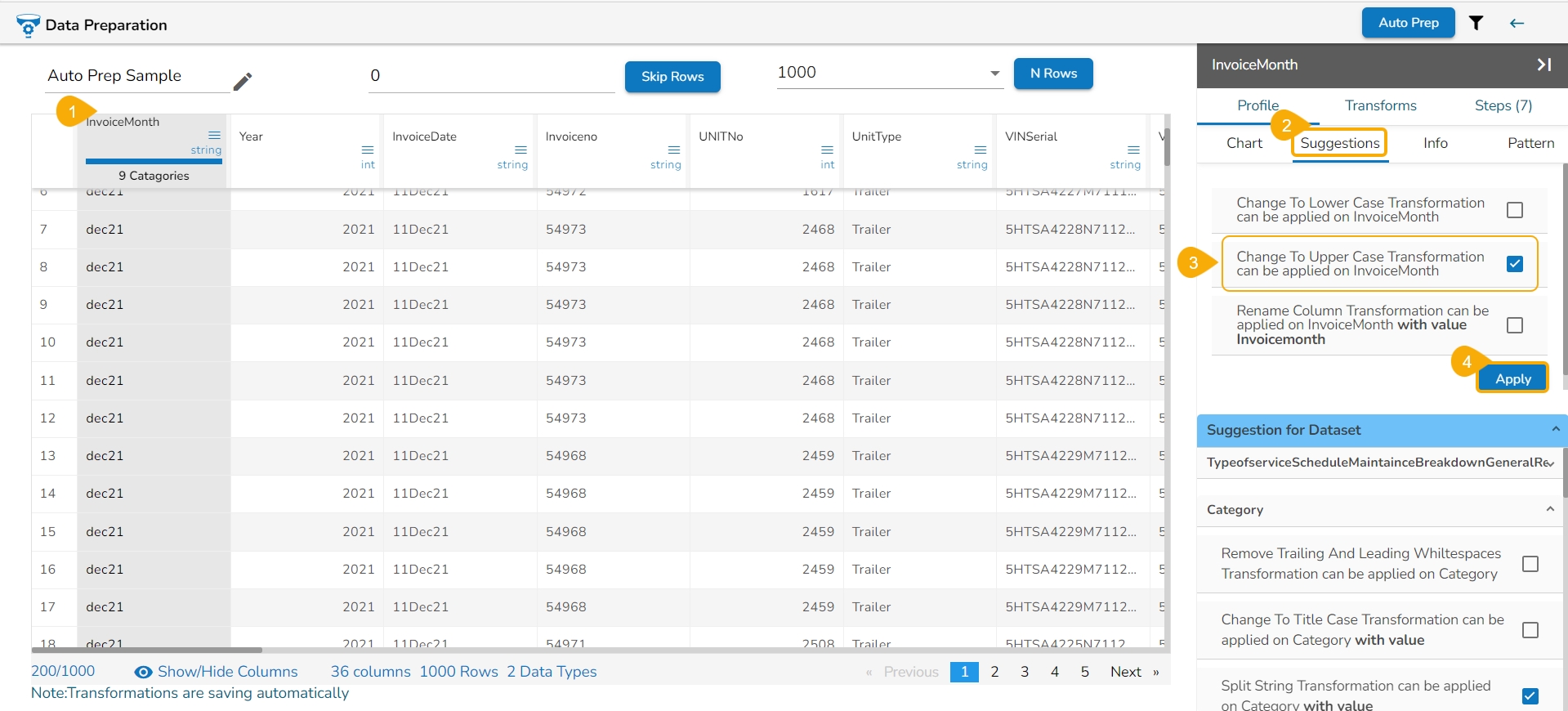Open the Pattern sub-tab
The width and height of the screenshot is (1568, 711).
[1530, 143]
